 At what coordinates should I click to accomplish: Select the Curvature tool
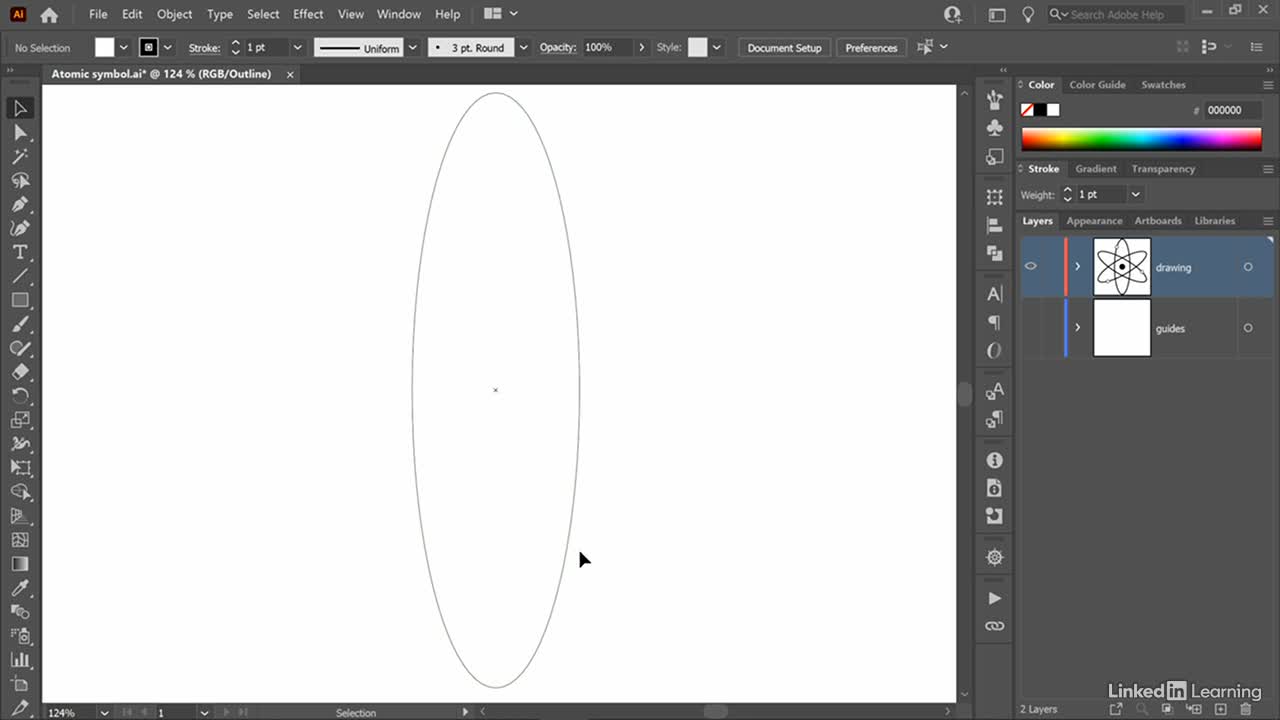20,228
